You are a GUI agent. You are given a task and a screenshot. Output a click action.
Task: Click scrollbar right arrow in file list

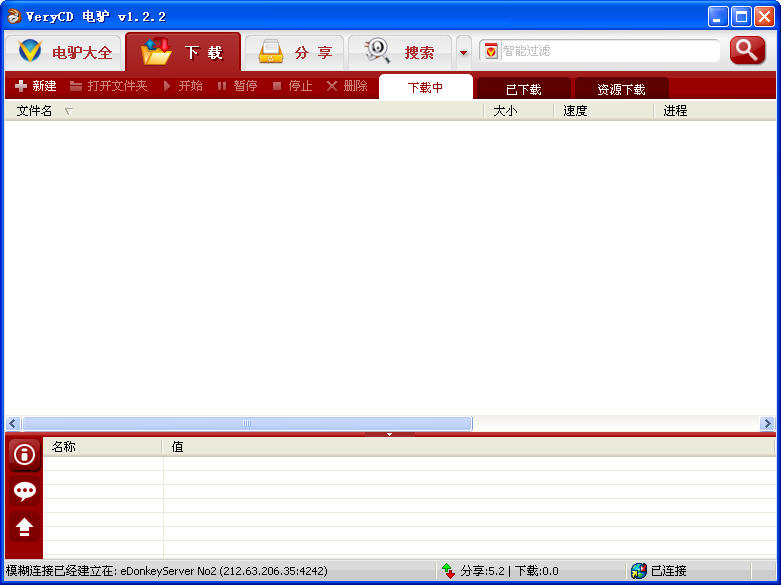click(767, 423)
